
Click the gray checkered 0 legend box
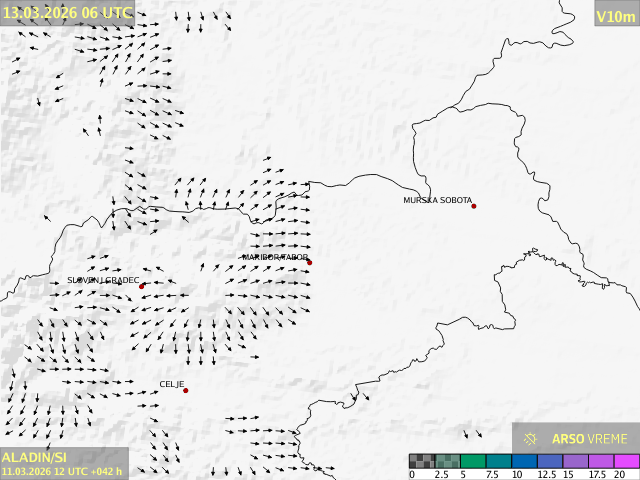point(421,462)
